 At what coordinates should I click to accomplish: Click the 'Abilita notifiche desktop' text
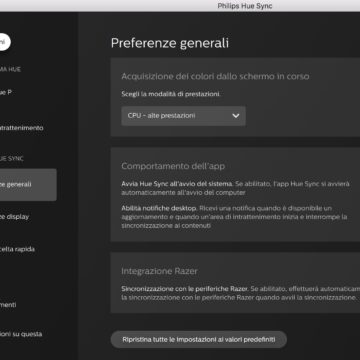pos(159,208)
